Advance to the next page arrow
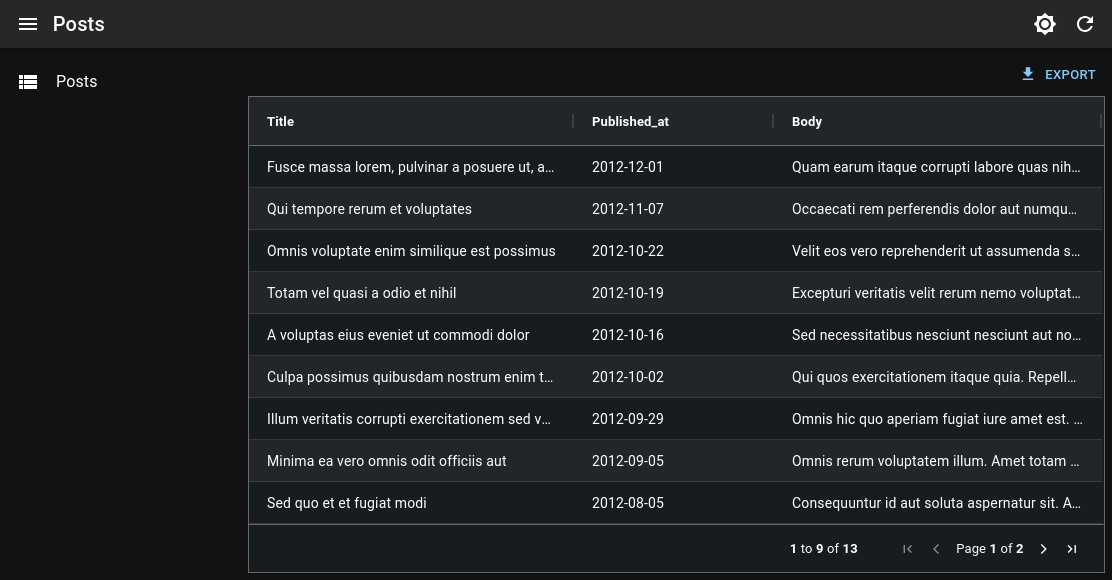The image size is (1112, 580). pos(1043,549)
